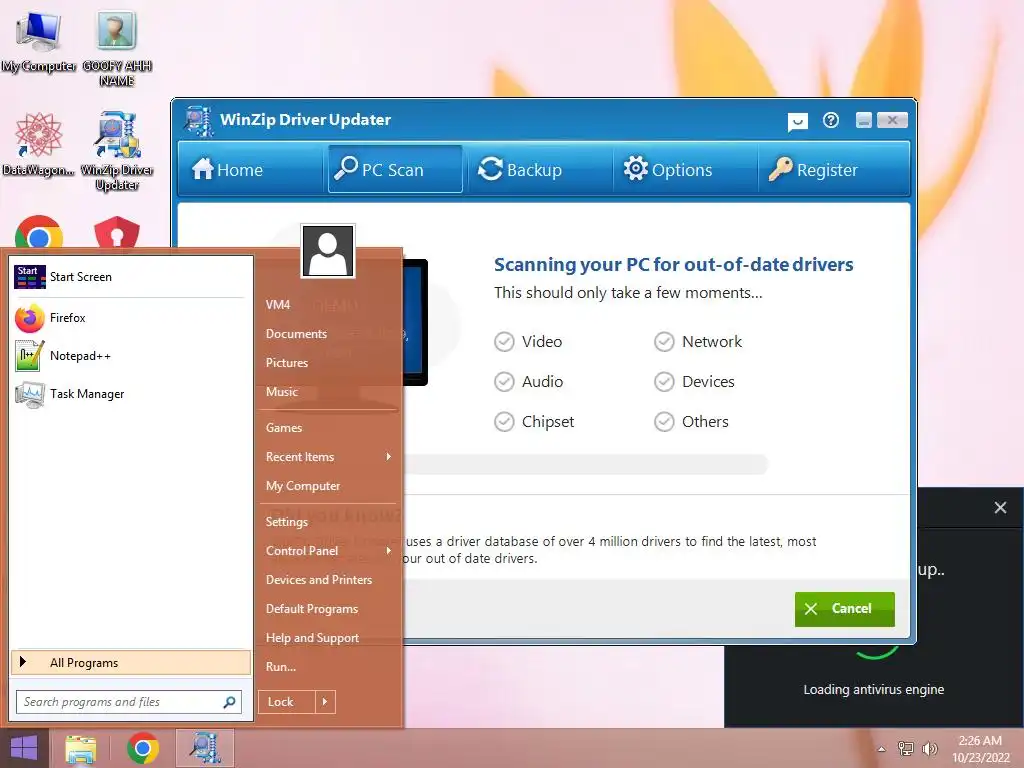Click the WinZip Driver Updater title bar logo

point(198,120)
